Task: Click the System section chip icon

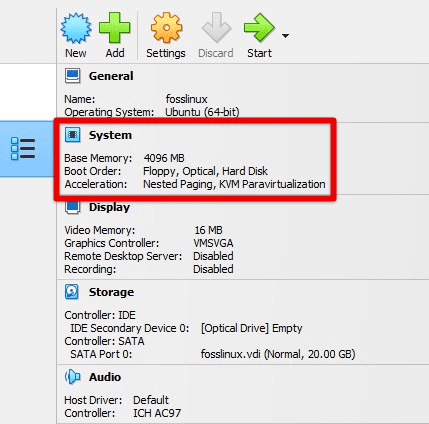Action: point(72,135)
